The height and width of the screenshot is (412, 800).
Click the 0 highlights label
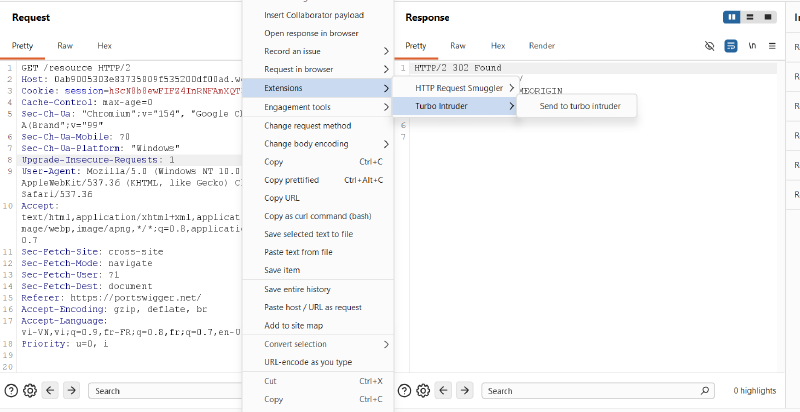click(755, 391)
